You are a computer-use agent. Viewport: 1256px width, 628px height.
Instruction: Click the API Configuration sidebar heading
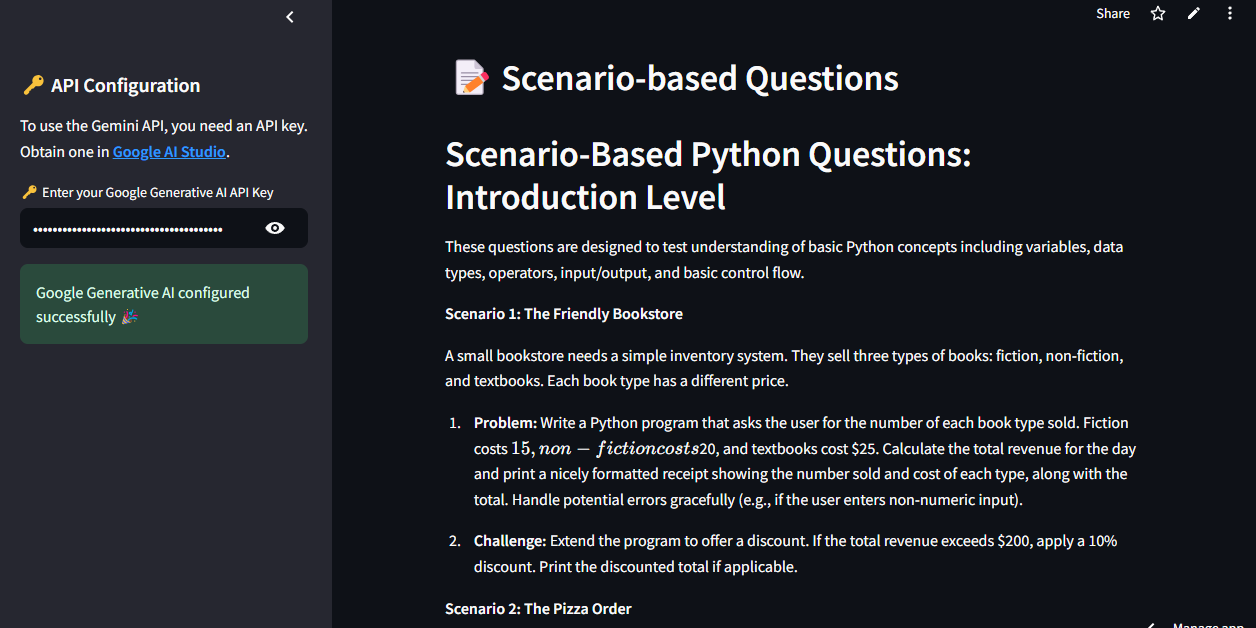click(125, 86)
